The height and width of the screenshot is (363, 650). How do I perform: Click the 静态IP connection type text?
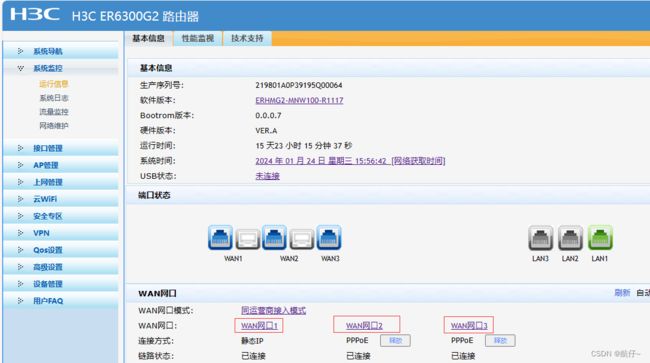(252, 341)
